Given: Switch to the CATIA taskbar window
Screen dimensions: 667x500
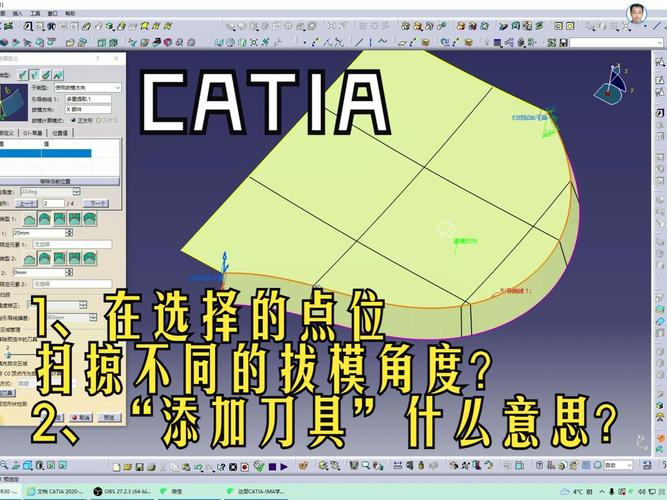Looking at the screenshot, I should [55, 491].
